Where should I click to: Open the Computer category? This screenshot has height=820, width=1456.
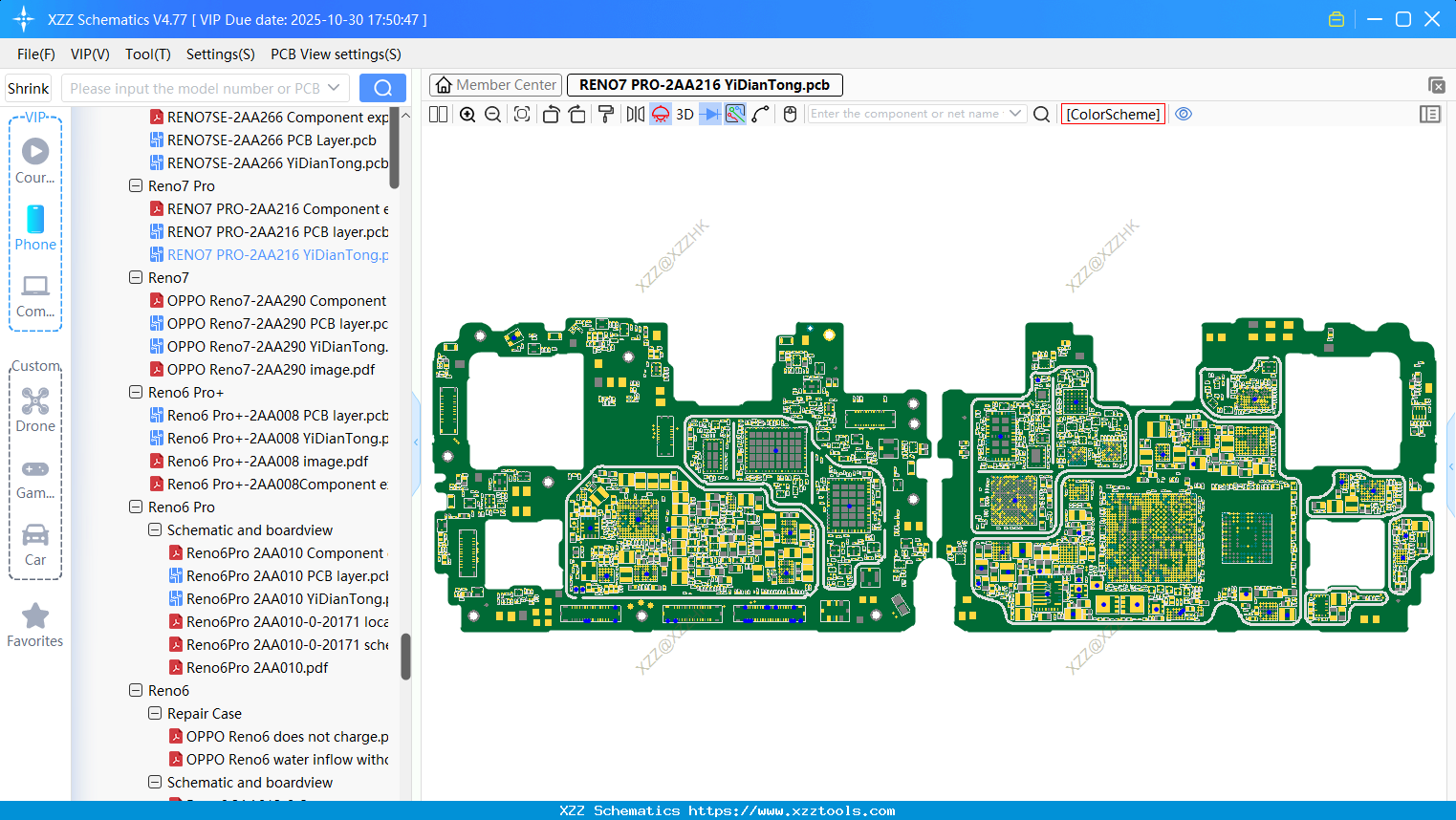pyautogui.click(x=35, y=295)
